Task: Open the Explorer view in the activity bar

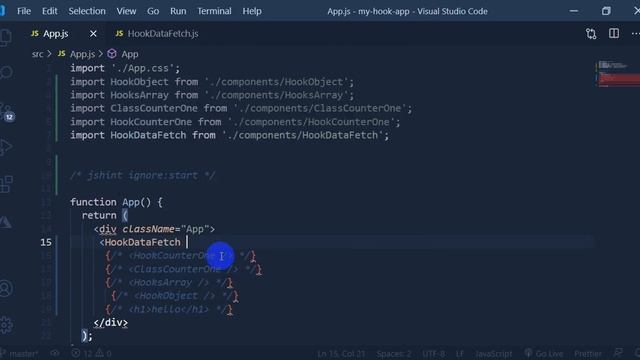Action: pyautogui.click(x=6, y=37)
